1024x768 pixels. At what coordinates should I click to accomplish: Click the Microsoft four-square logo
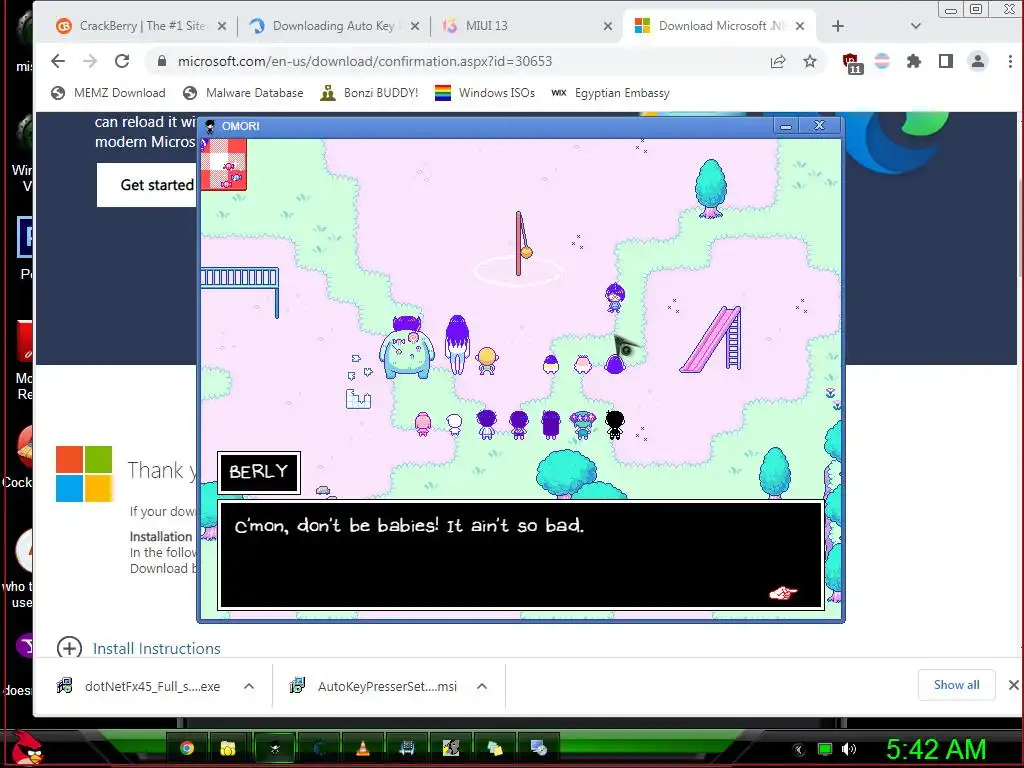point(84,473)
